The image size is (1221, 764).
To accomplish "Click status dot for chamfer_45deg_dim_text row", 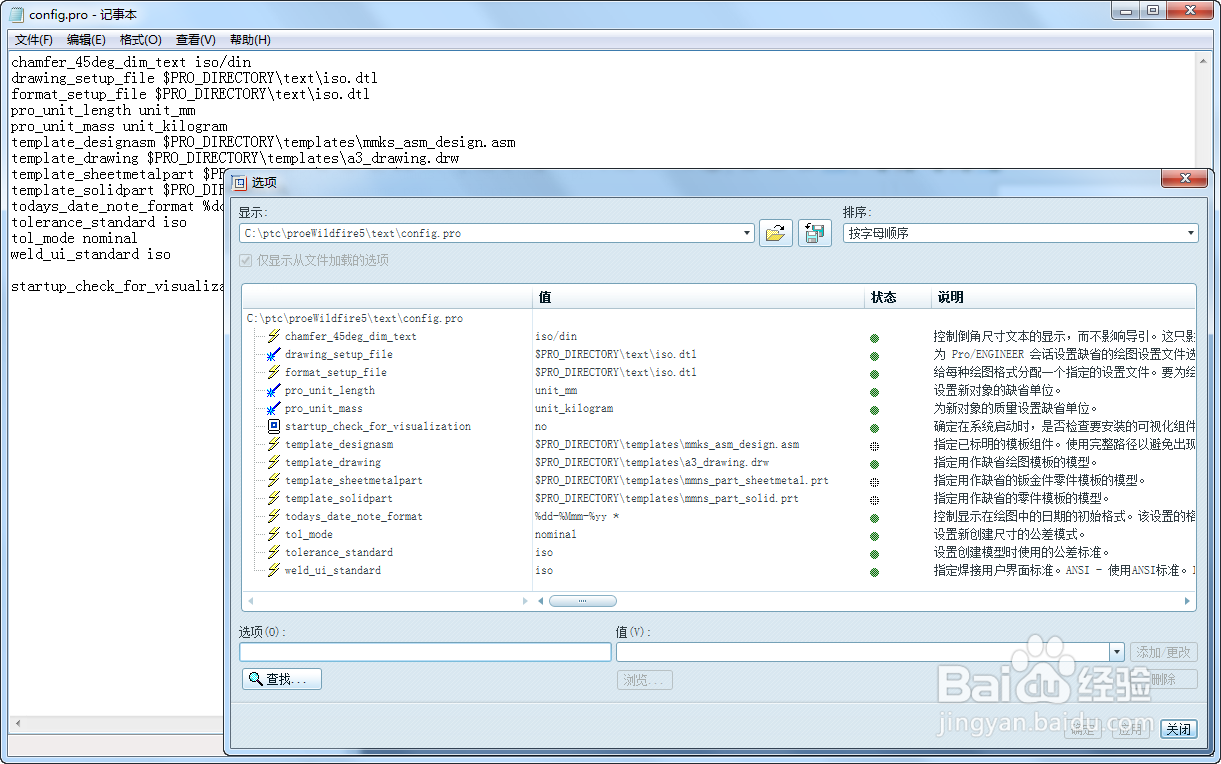I will [x=874, y=338].
